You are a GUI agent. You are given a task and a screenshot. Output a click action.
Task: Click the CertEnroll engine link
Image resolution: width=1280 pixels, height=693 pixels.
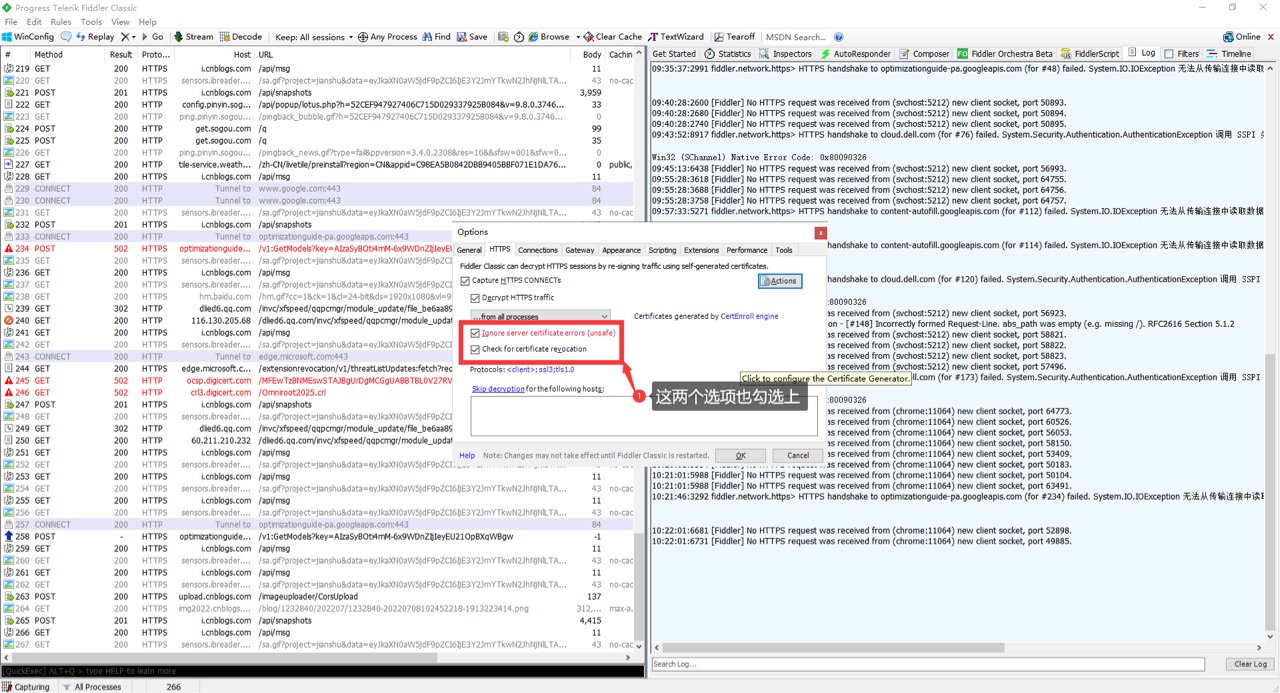point(750,316)
